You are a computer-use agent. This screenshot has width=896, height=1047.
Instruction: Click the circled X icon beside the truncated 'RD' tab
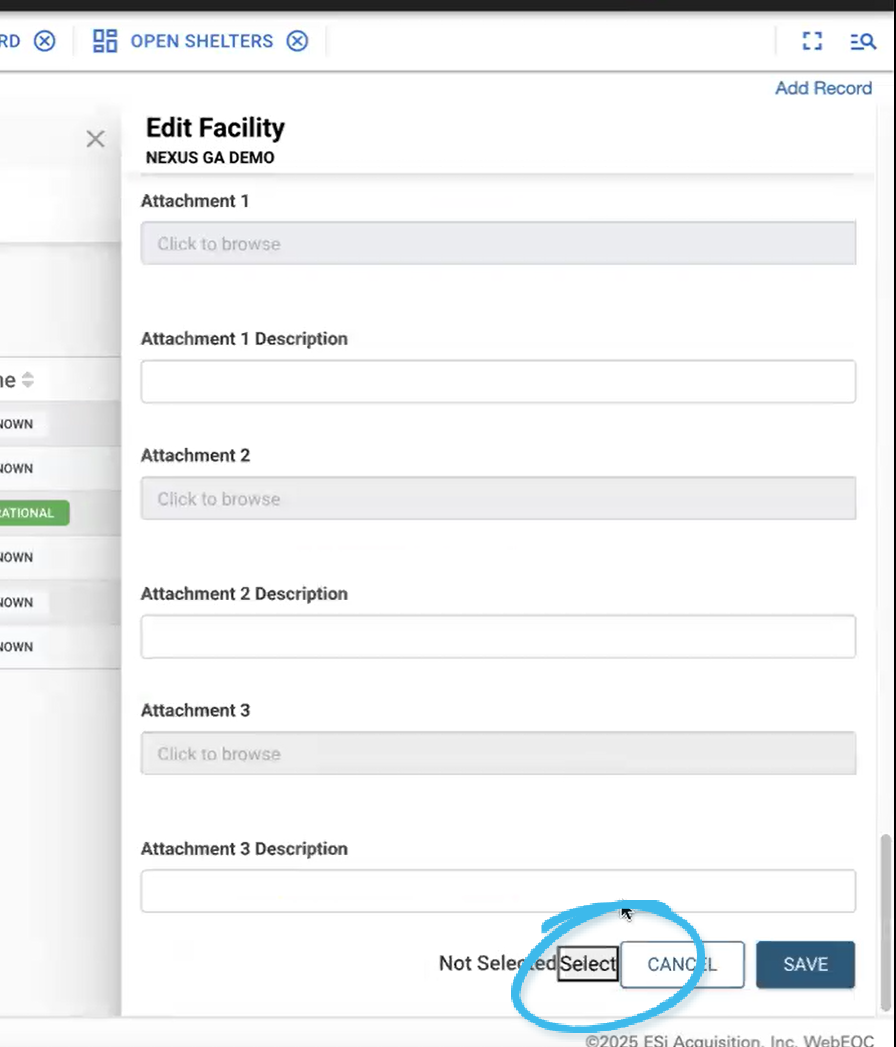click(45, 41)
